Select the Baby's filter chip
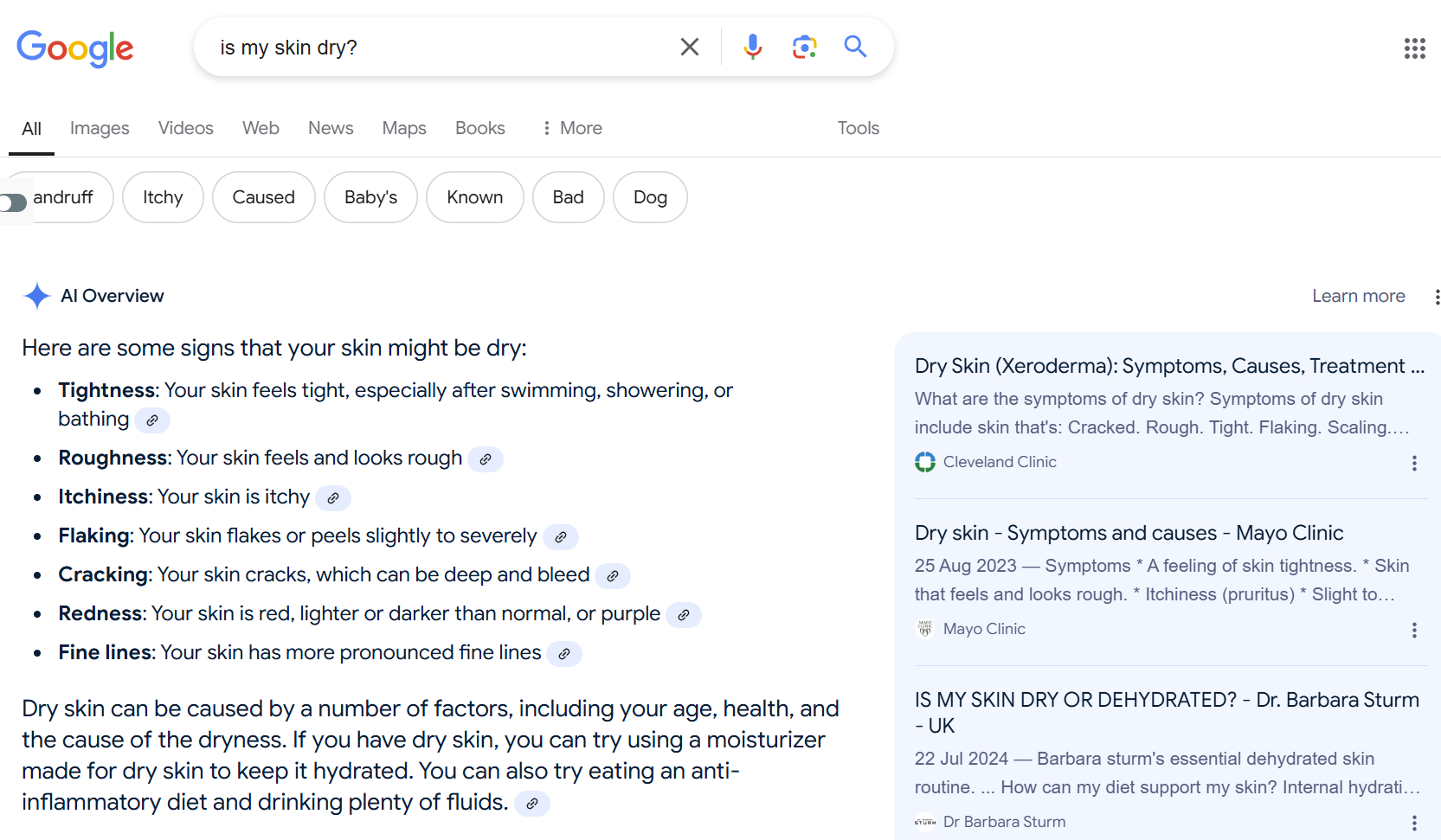The height and width of the screenshot is (840, 1441). 370,197
